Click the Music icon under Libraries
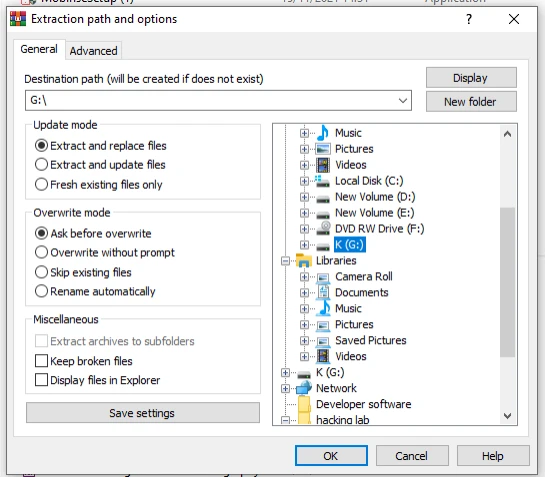Viewport: 546px width, 478px height. click(323, 308)
